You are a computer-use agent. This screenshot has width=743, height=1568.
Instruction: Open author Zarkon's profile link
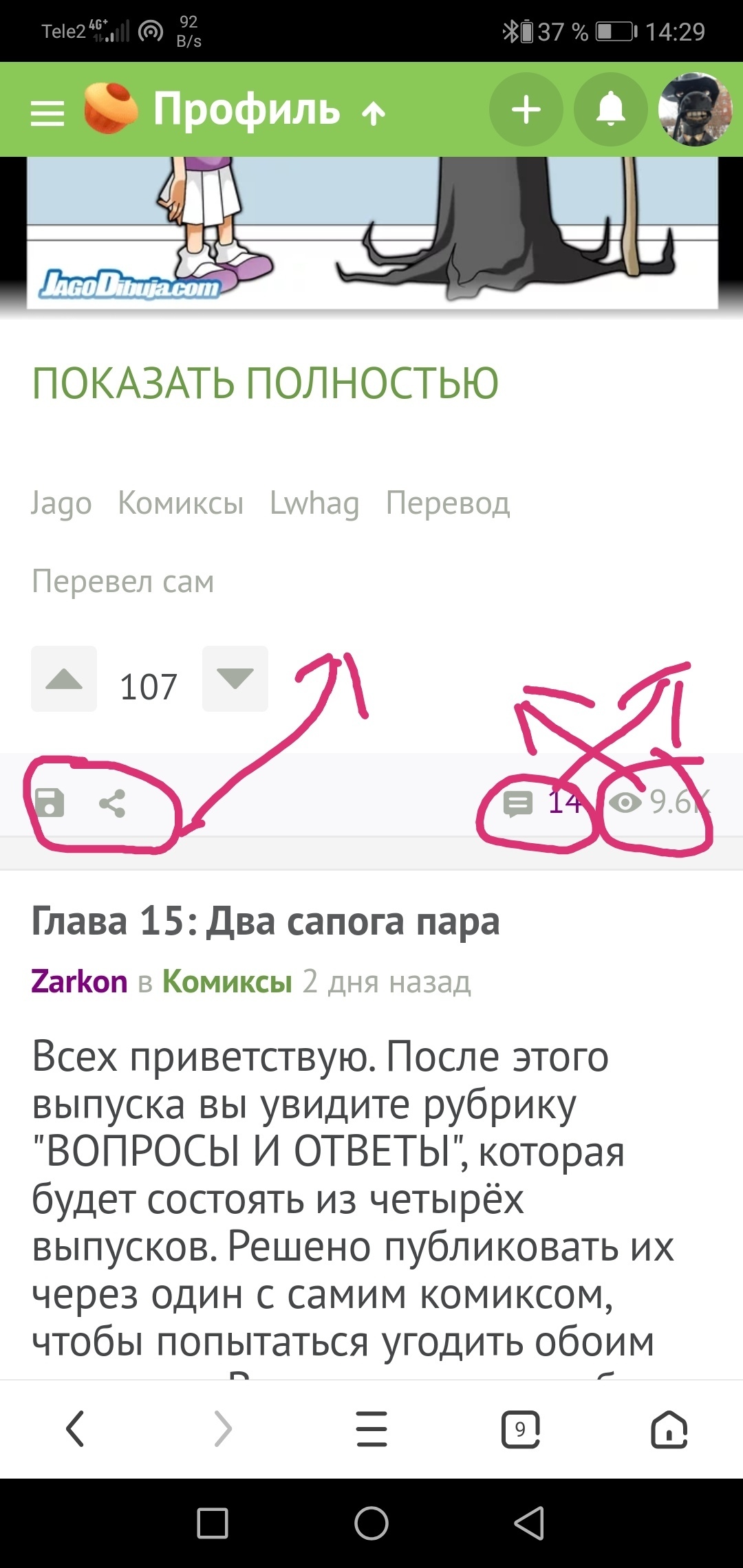tap(79, 982)
